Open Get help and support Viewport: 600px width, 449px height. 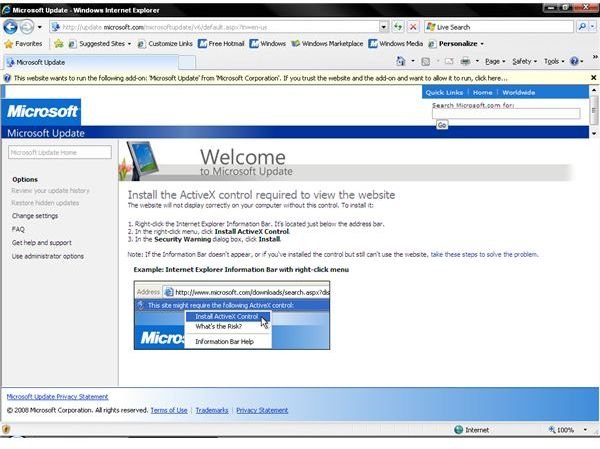(42, 243)
